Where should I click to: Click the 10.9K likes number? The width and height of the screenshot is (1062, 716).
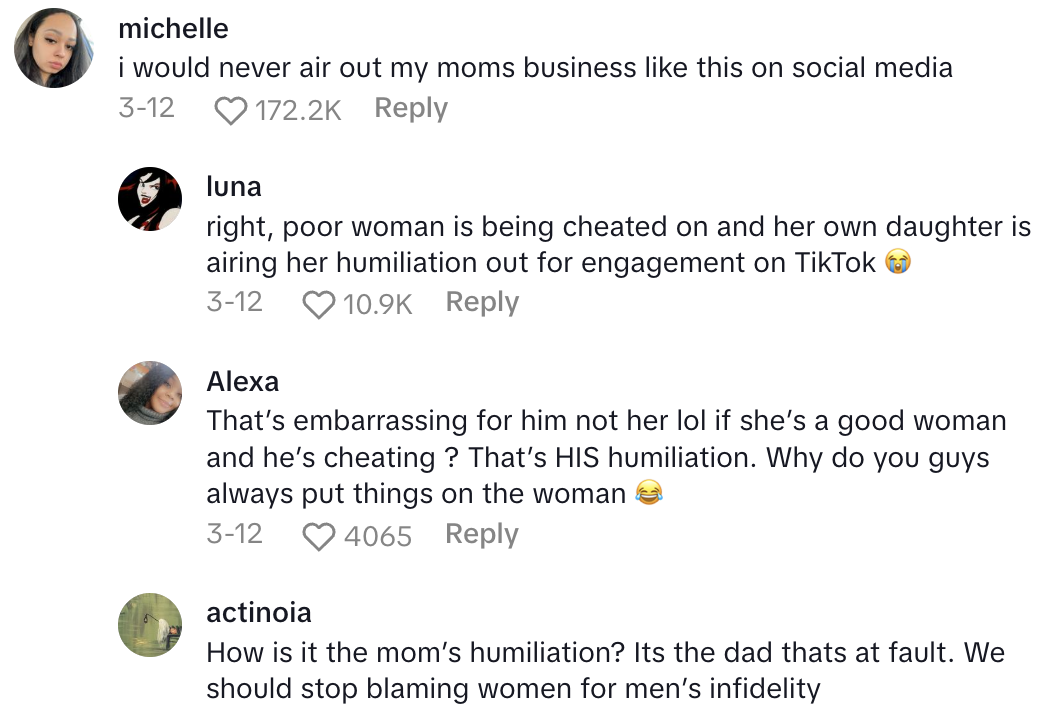click(x=377, y=304)
